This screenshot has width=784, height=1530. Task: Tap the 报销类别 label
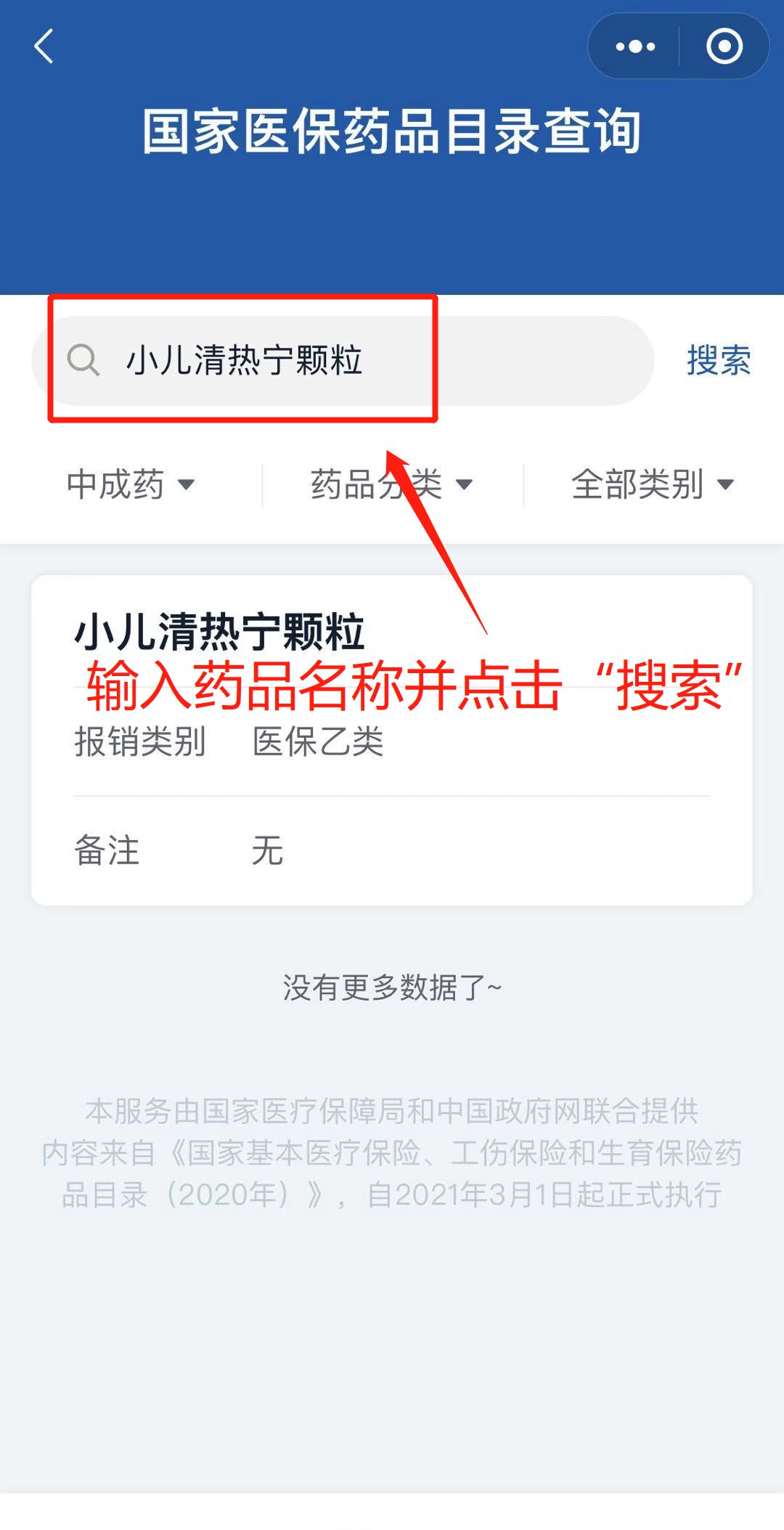[x=140, y=741]
